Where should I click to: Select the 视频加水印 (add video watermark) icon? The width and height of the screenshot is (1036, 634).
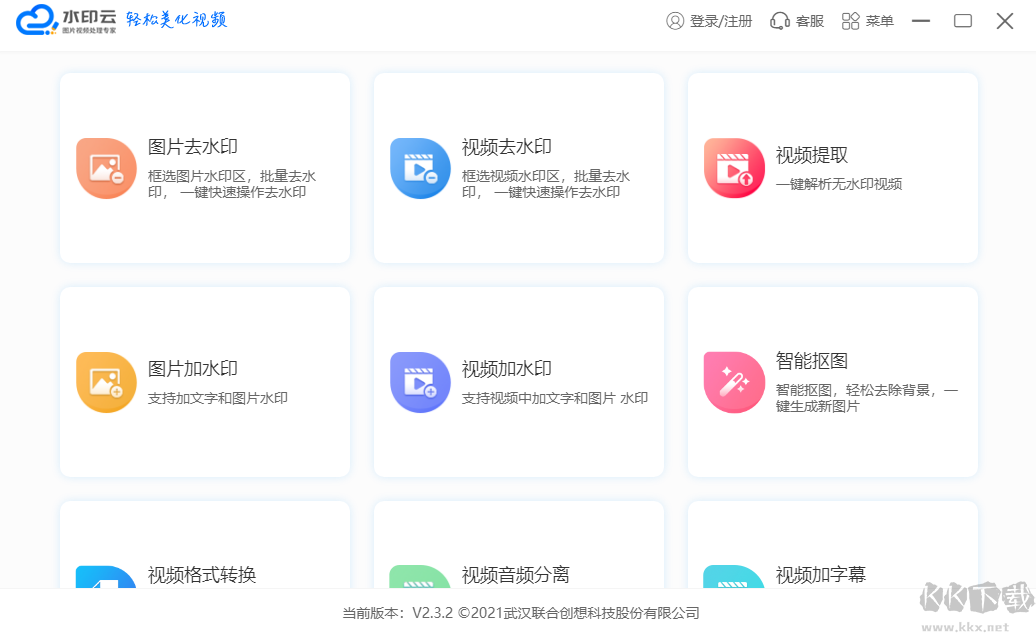click(420, 382)
